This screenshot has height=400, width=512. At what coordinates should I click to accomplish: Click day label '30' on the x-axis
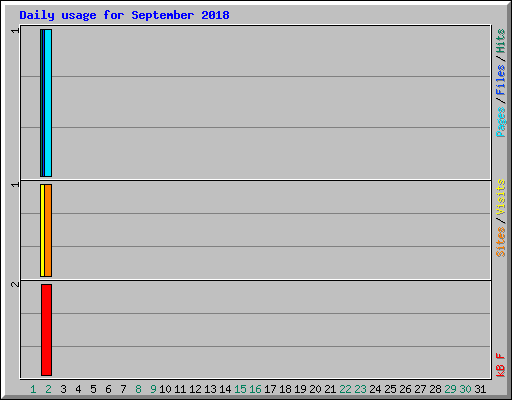[x=465, y=389]
